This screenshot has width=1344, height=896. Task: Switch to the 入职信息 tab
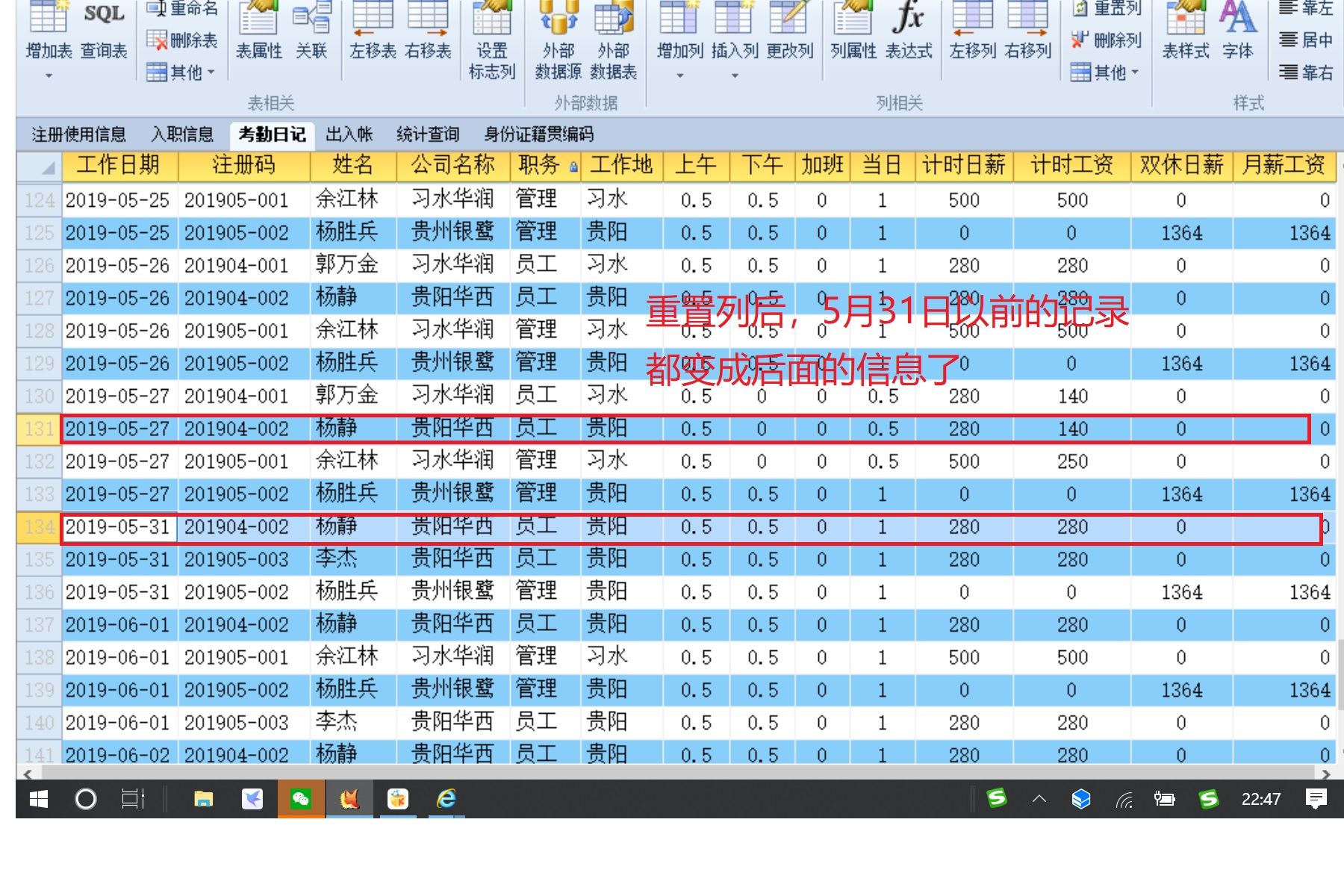click(x=182, y=134)
